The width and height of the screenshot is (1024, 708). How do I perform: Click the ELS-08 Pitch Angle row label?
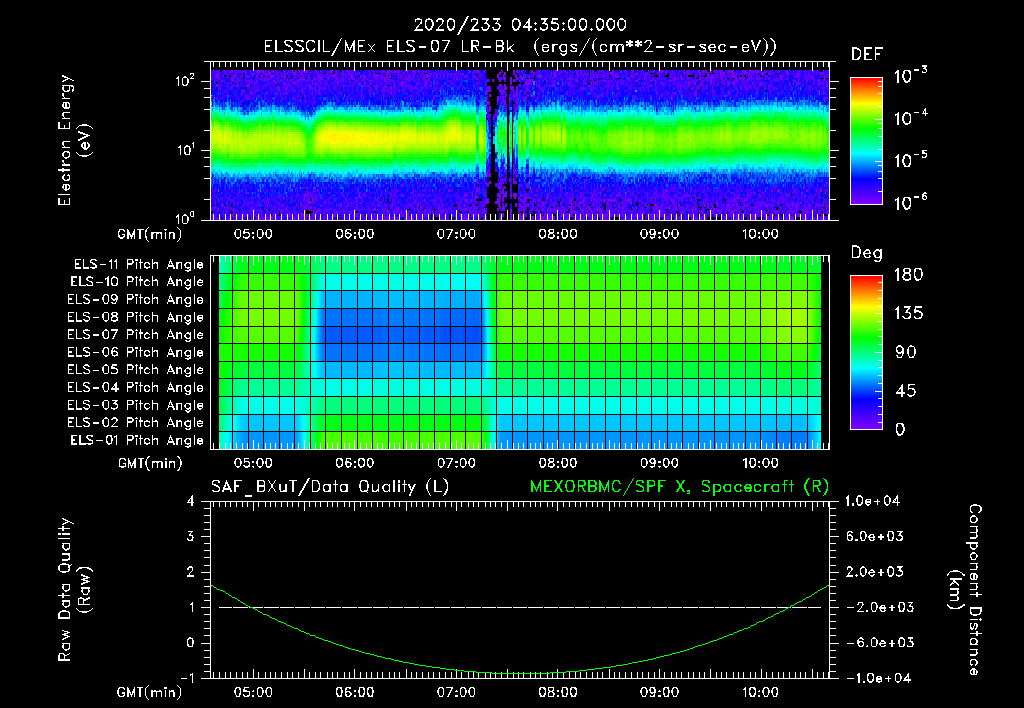[x=136, y=317]
